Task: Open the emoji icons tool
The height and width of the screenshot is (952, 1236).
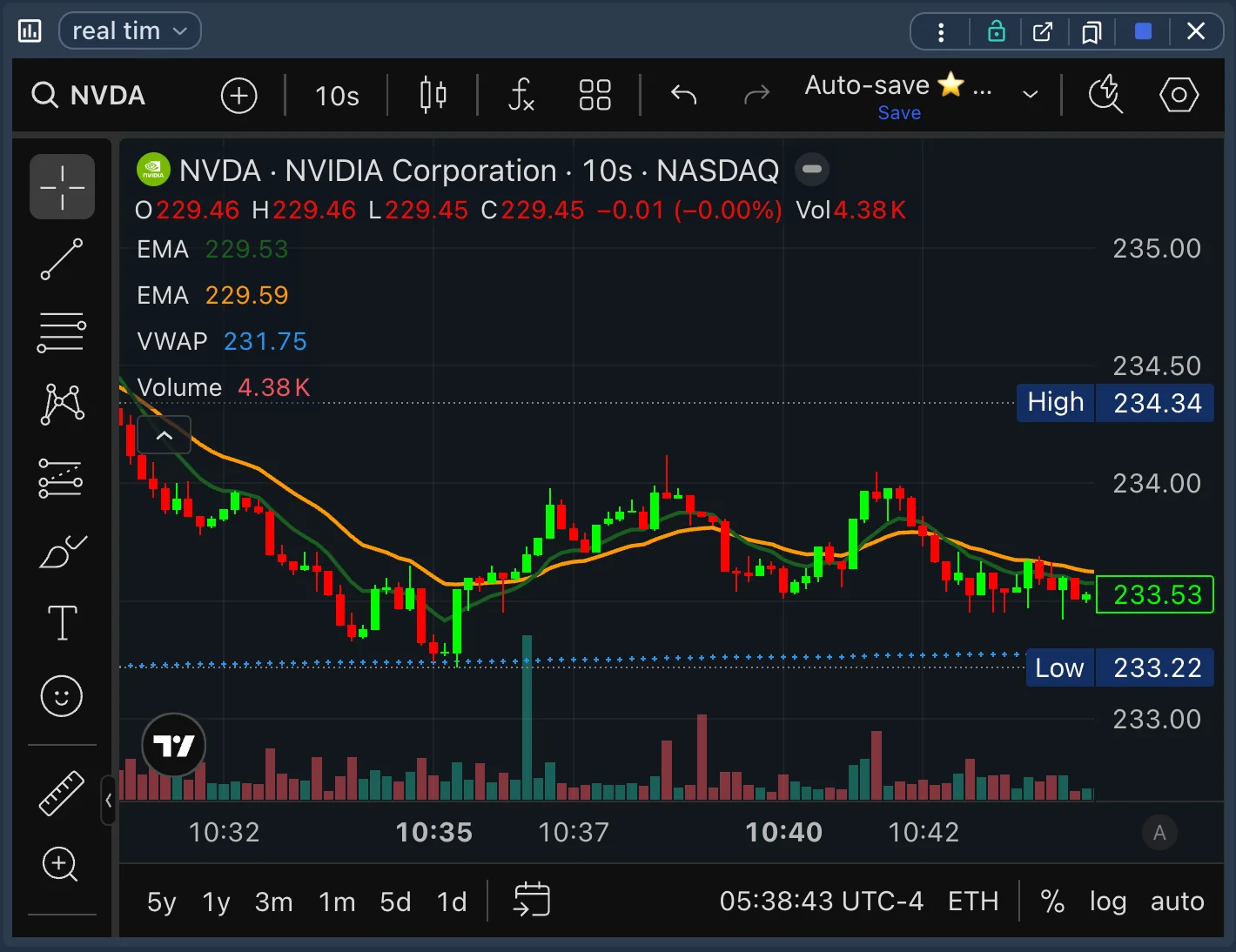Action: pos(62,696)
